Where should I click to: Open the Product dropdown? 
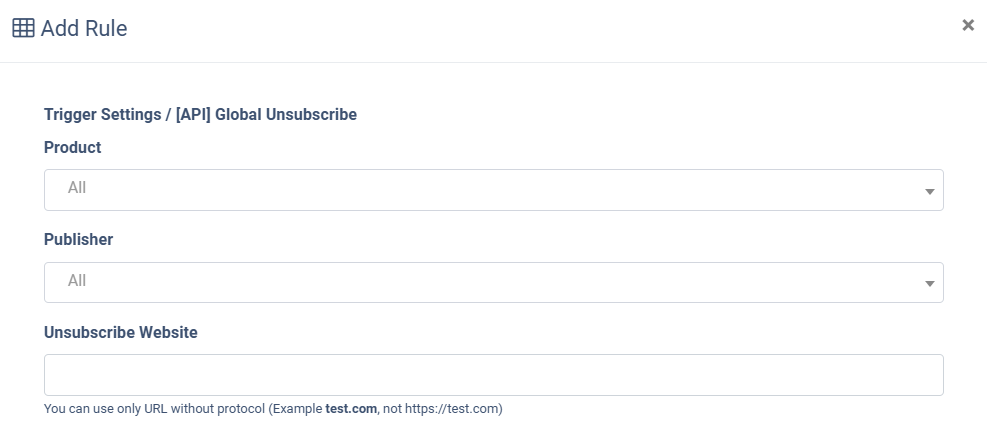coord(493,190)
